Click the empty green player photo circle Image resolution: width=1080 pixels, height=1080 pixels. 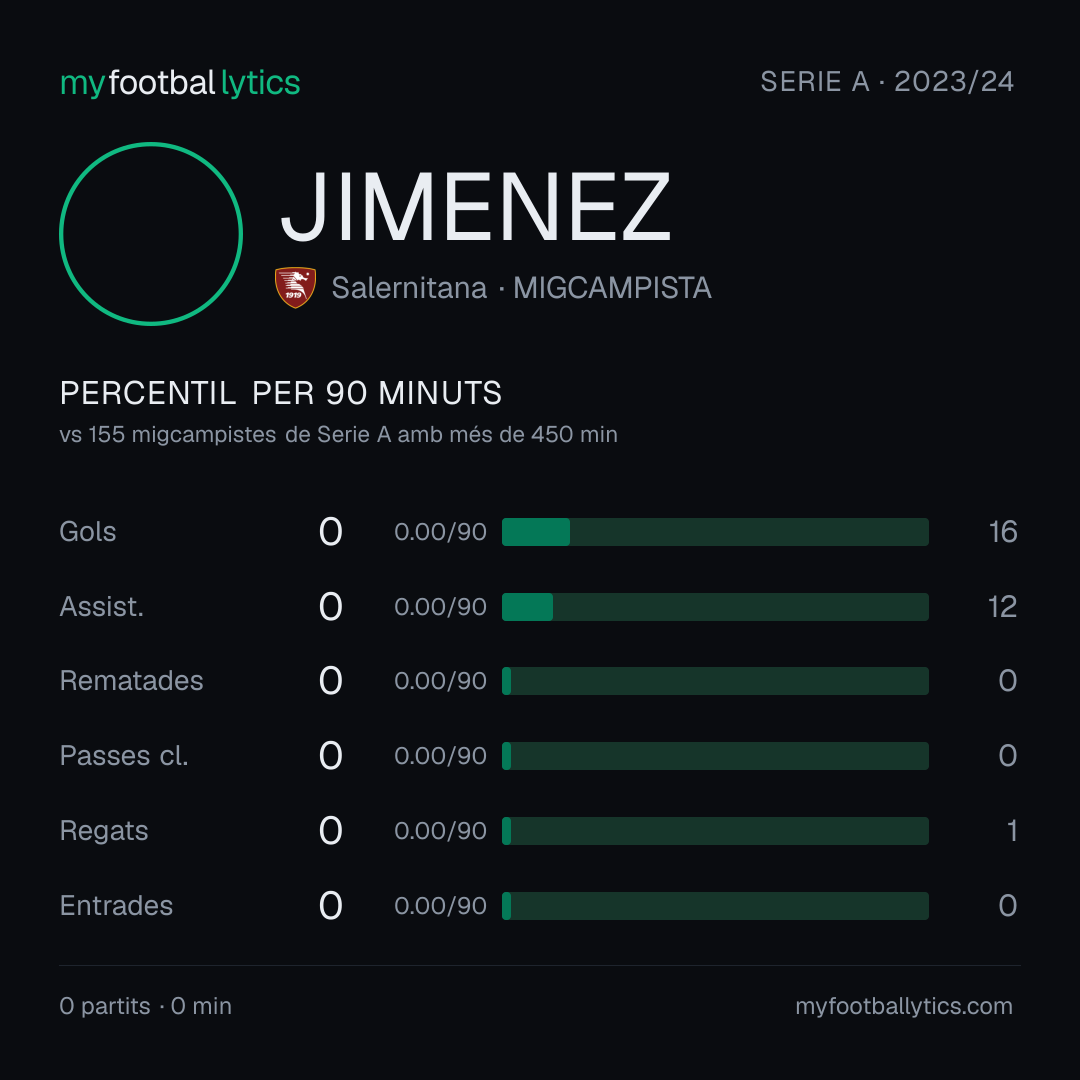tap(151, 234)
